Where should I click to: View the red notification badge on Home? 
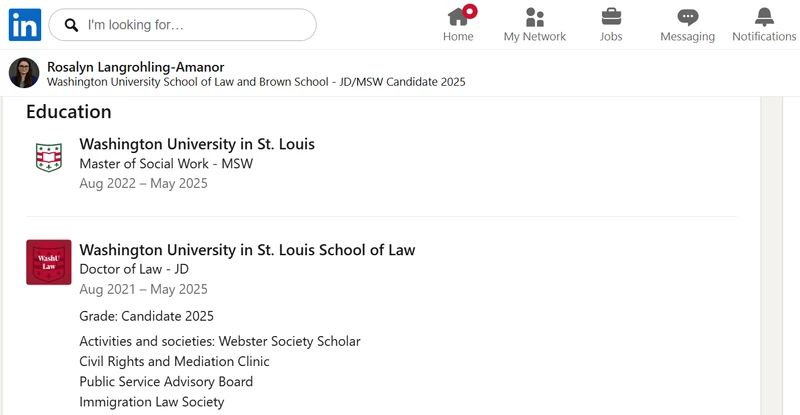point(470,11)
